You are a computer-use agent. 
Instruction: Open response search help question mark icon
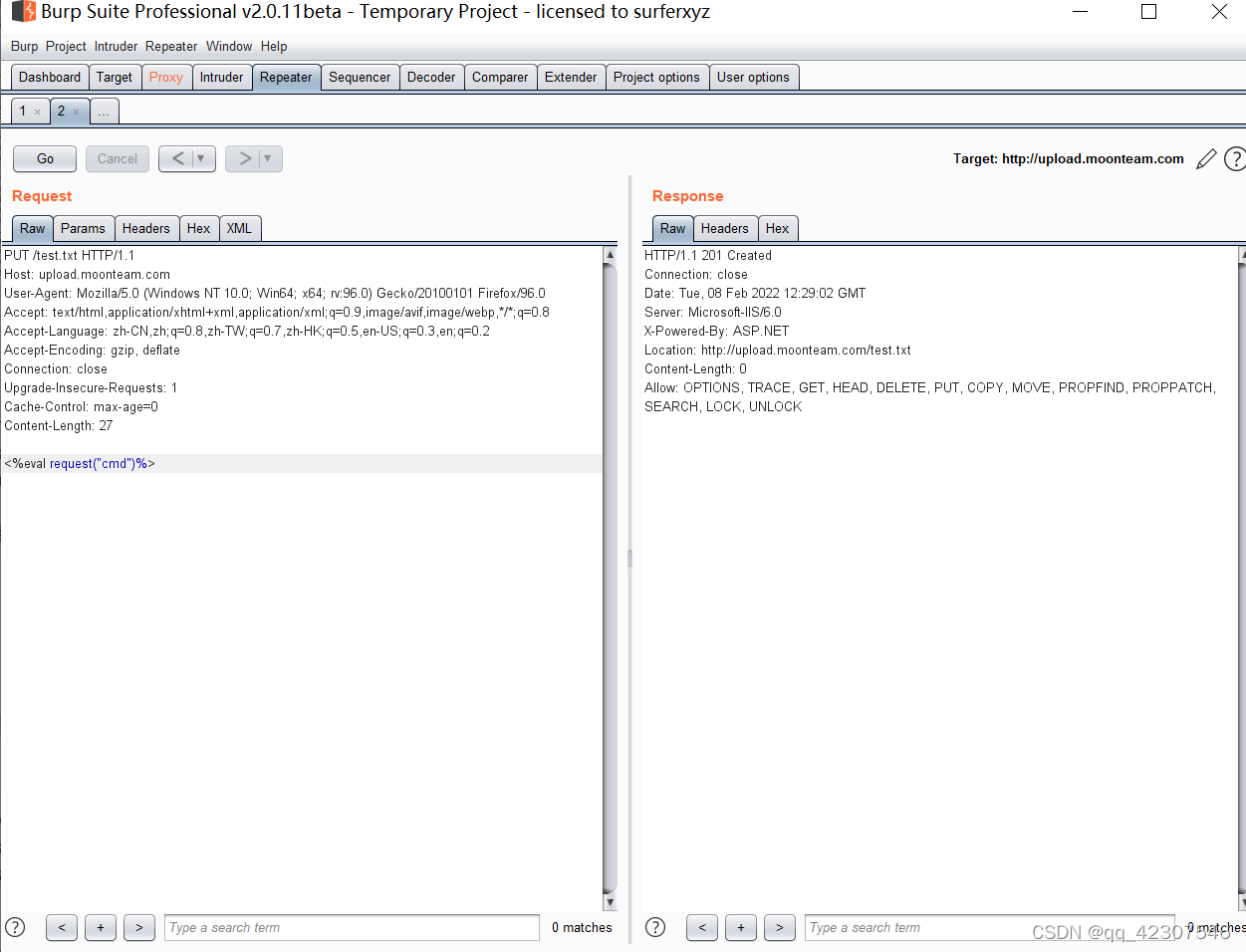point(655,927)
